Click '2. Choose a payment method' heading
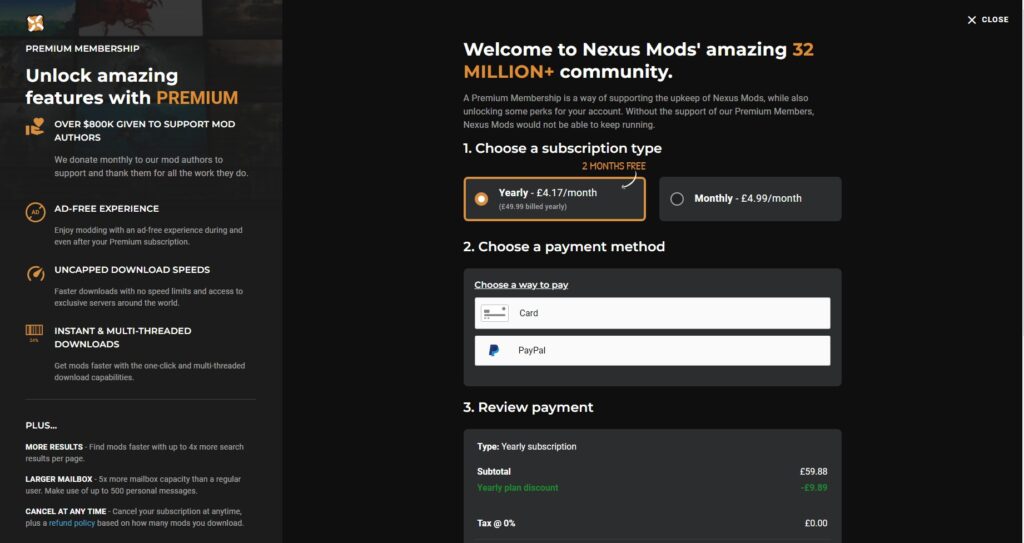The width and height of the screenshot is (1024, 543). [564, 246]
